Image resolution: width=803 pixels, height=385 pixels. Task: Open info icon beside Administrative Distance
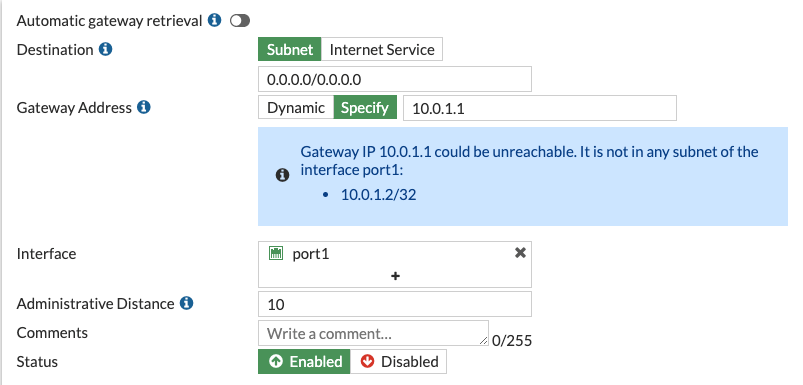pyautogui.click(x=186, y=304)
